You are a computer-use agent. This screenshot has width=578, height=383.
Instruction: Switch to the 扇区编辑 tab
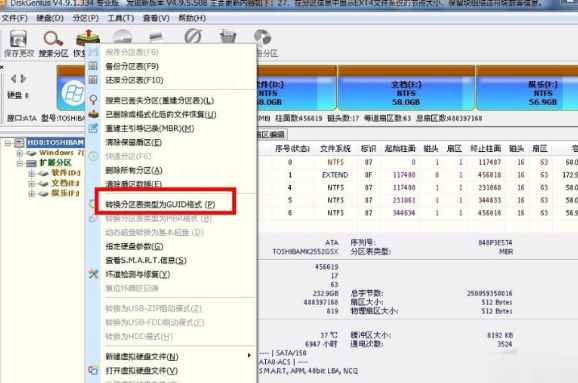pos(271,135)
